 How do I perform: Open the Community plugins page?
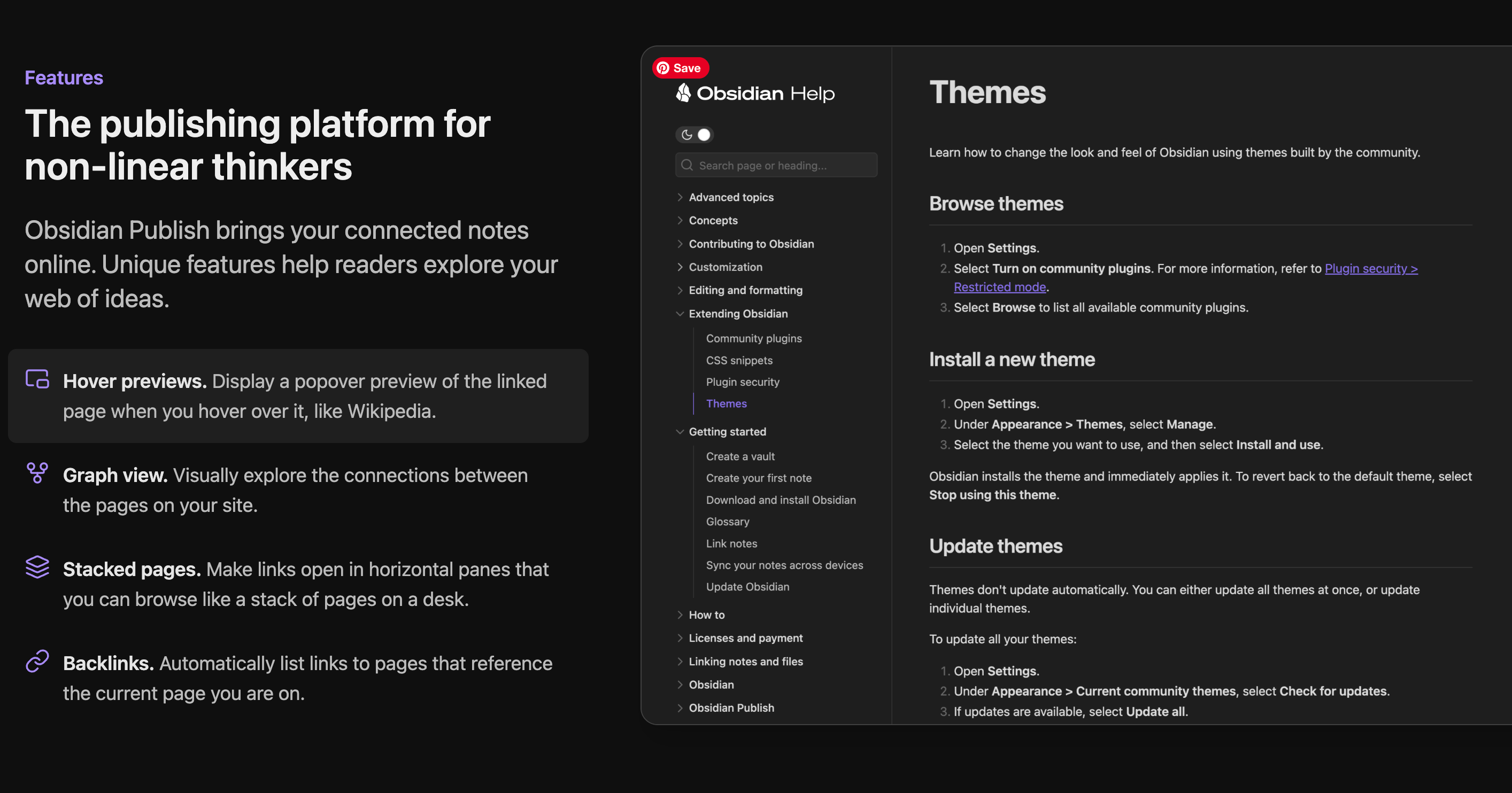click(754, 338)
